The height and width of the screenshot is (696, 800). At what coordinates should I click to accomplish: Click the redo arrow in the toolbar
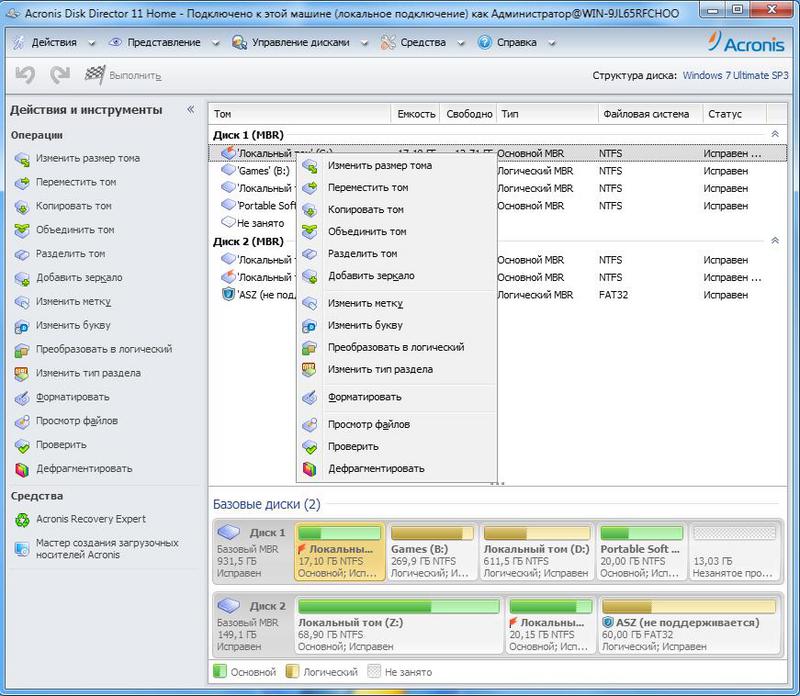point(60,75)
